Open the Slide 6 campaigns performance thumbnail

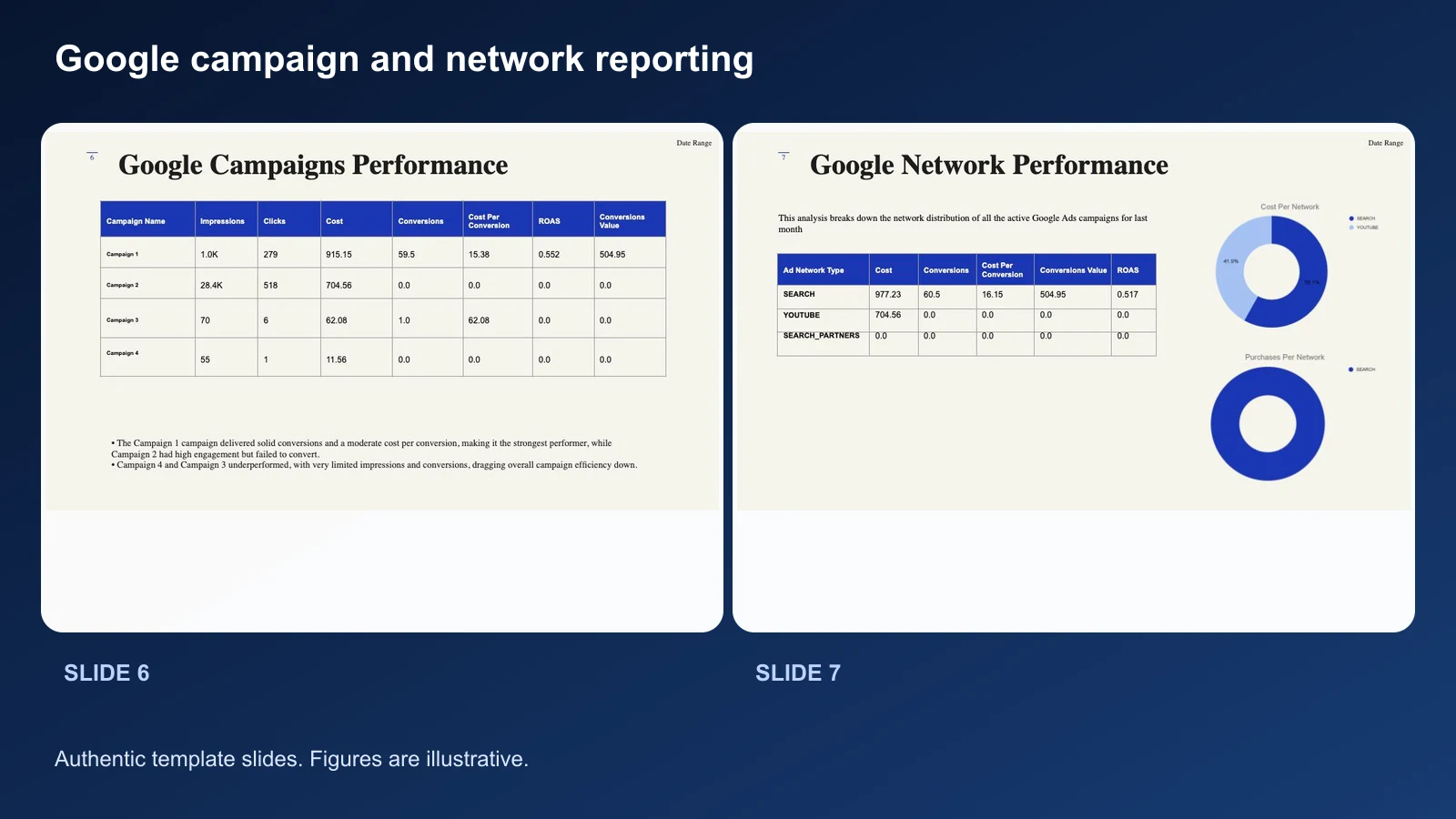382,378
